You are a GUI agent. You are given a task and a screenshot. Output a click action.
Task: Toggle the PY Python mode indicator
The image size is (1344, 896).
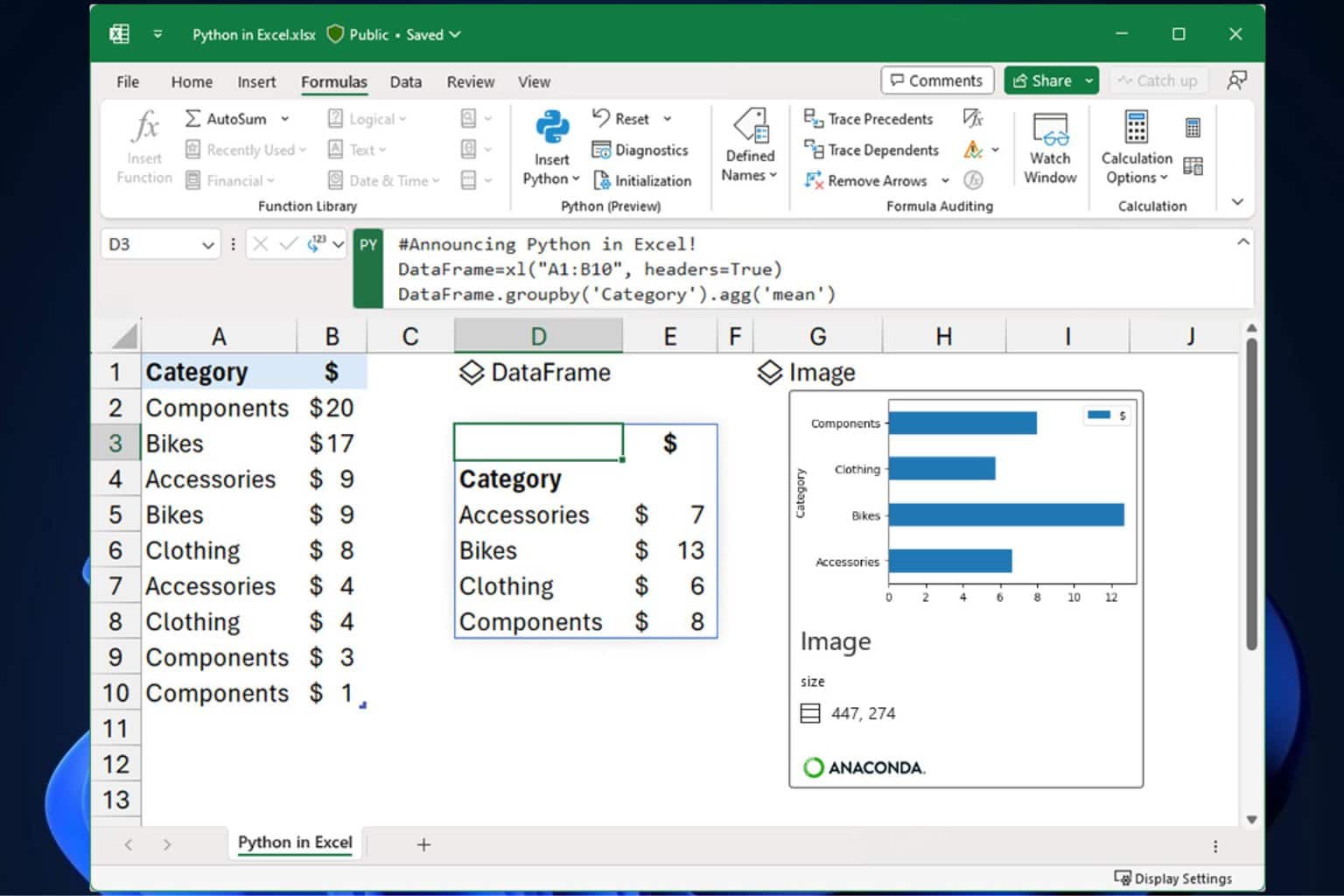(368, 245)
